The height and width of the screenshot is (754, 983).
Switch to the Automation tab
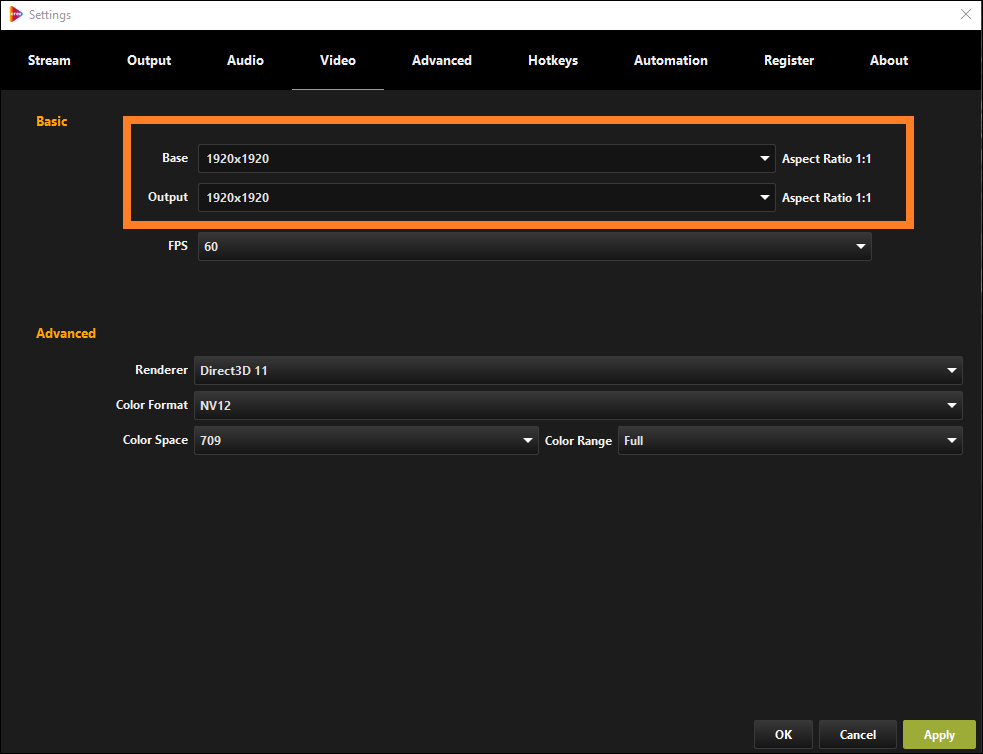click(670, 60)
